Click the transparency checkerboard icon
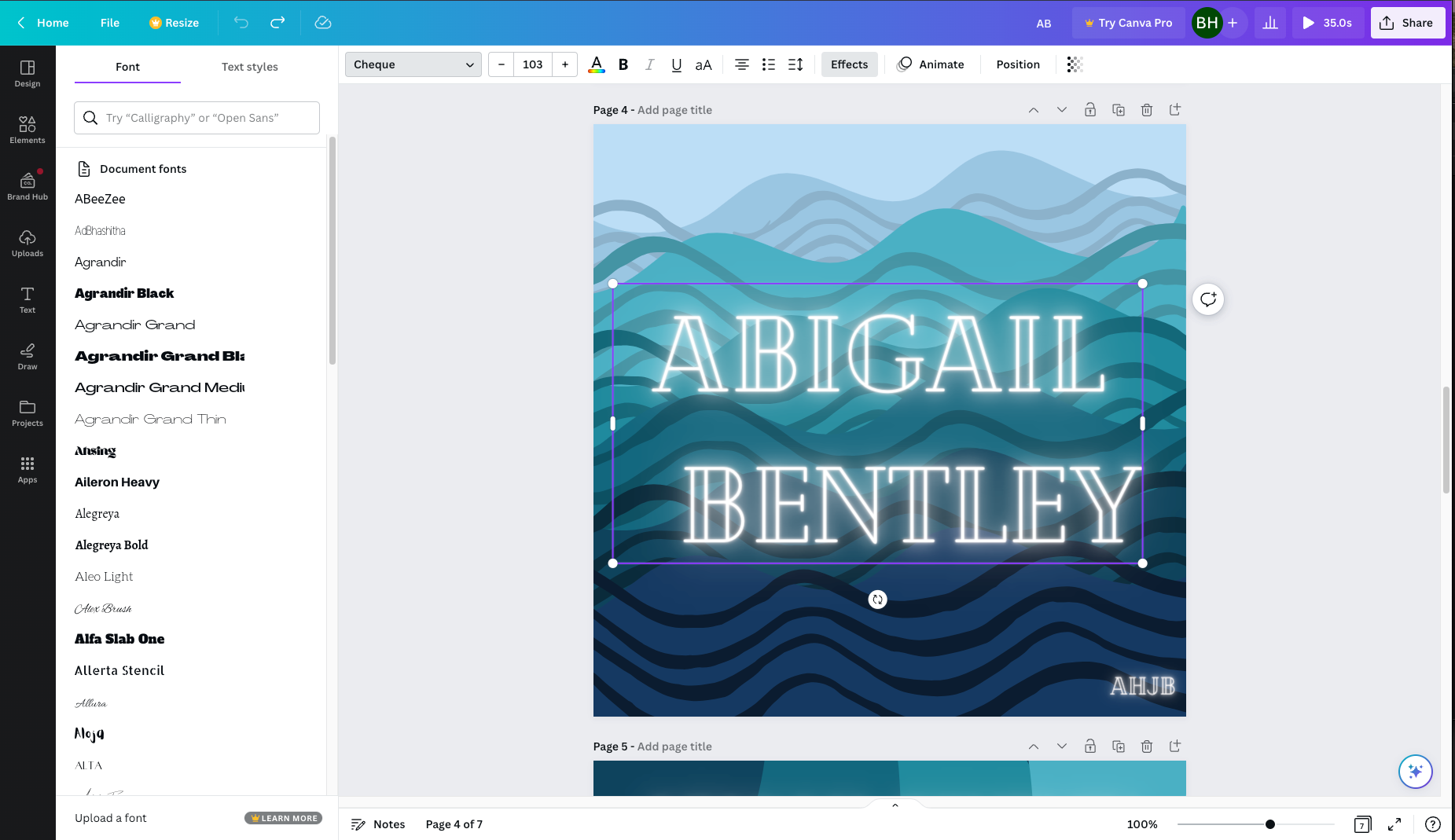 [x=1075, y=64]
